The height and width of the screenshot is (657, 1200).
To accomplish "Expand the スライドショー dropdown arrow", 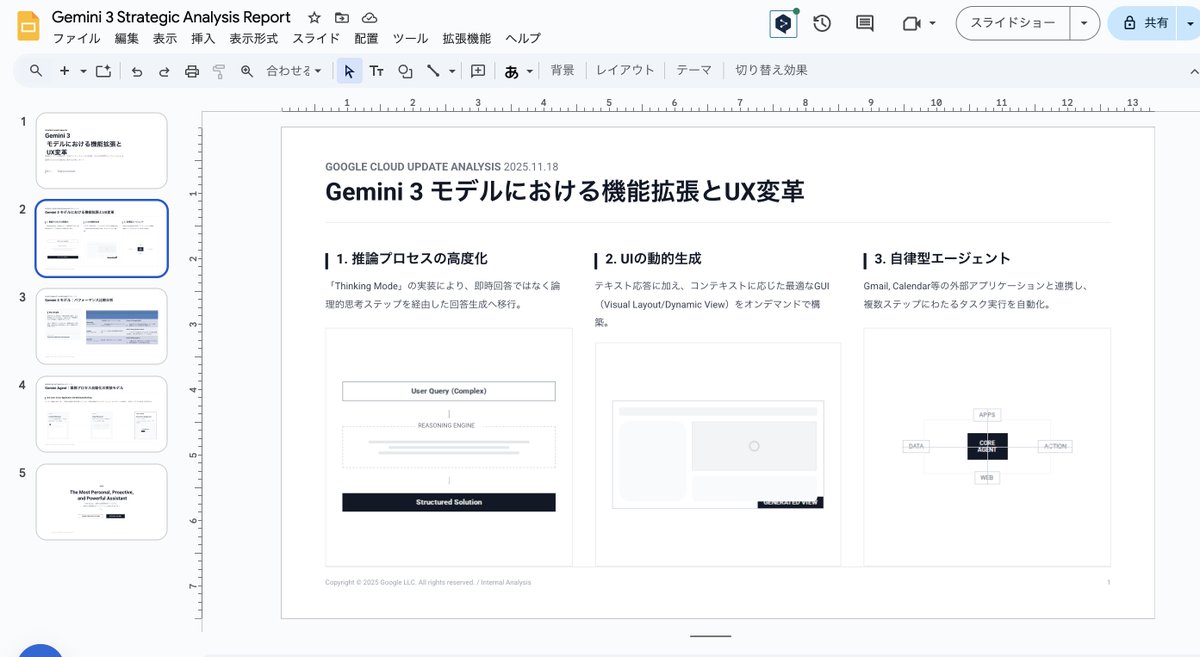I will pos(1084,23).
